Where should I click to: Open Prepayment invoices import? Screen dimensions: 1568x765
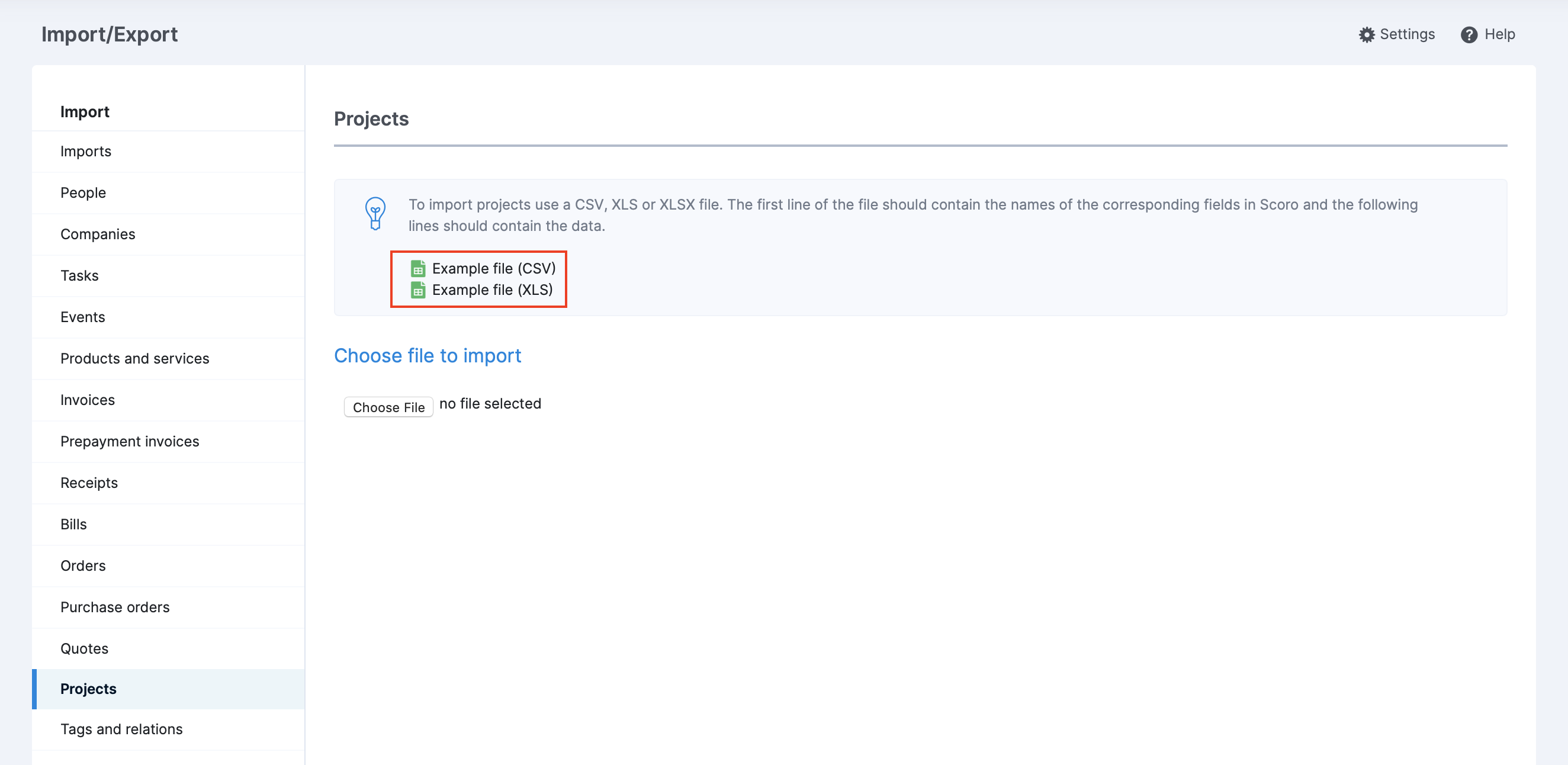pos(130,441)
